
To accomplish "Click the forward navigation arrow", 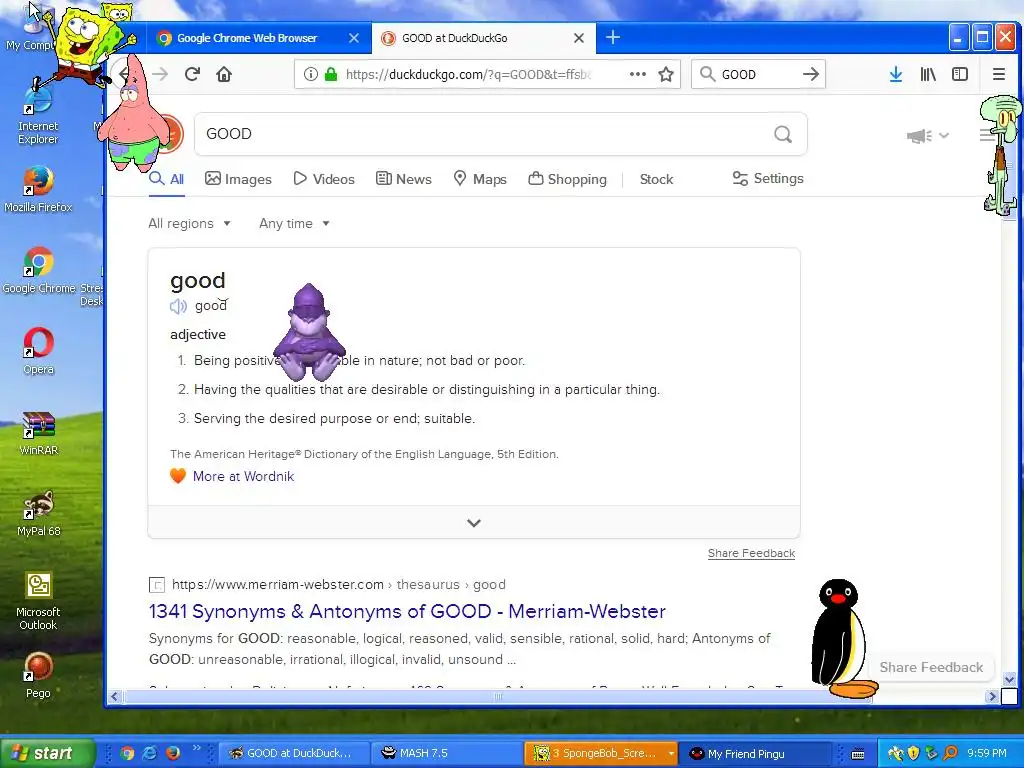I will click(160, 74).
